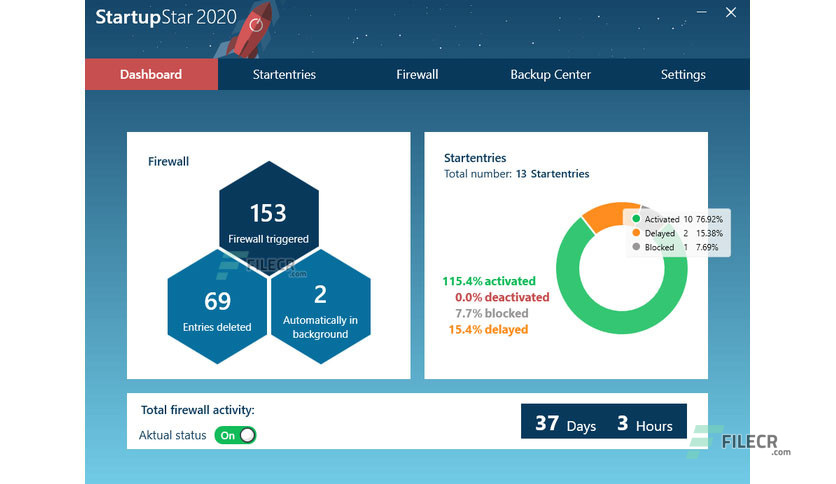
Task: Minimize the StartupStar window
Action: pyautogui.click(x=702, y=12)
